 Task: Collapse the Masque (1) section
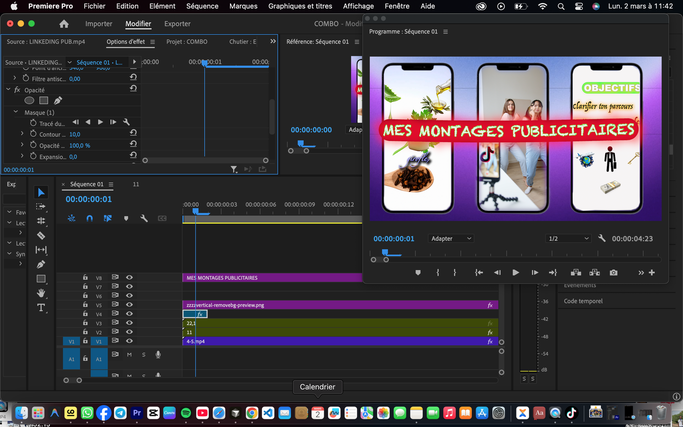click(15, 112)
